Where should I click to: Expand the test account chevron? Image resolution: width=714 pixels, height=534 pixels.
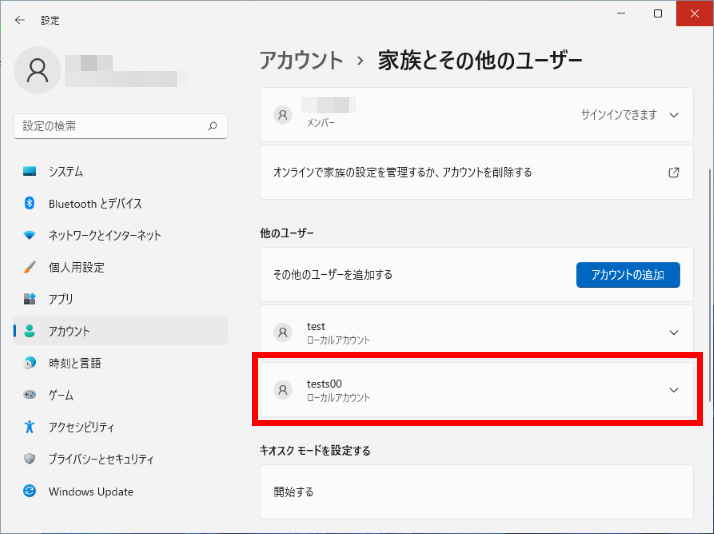point(674,333)
